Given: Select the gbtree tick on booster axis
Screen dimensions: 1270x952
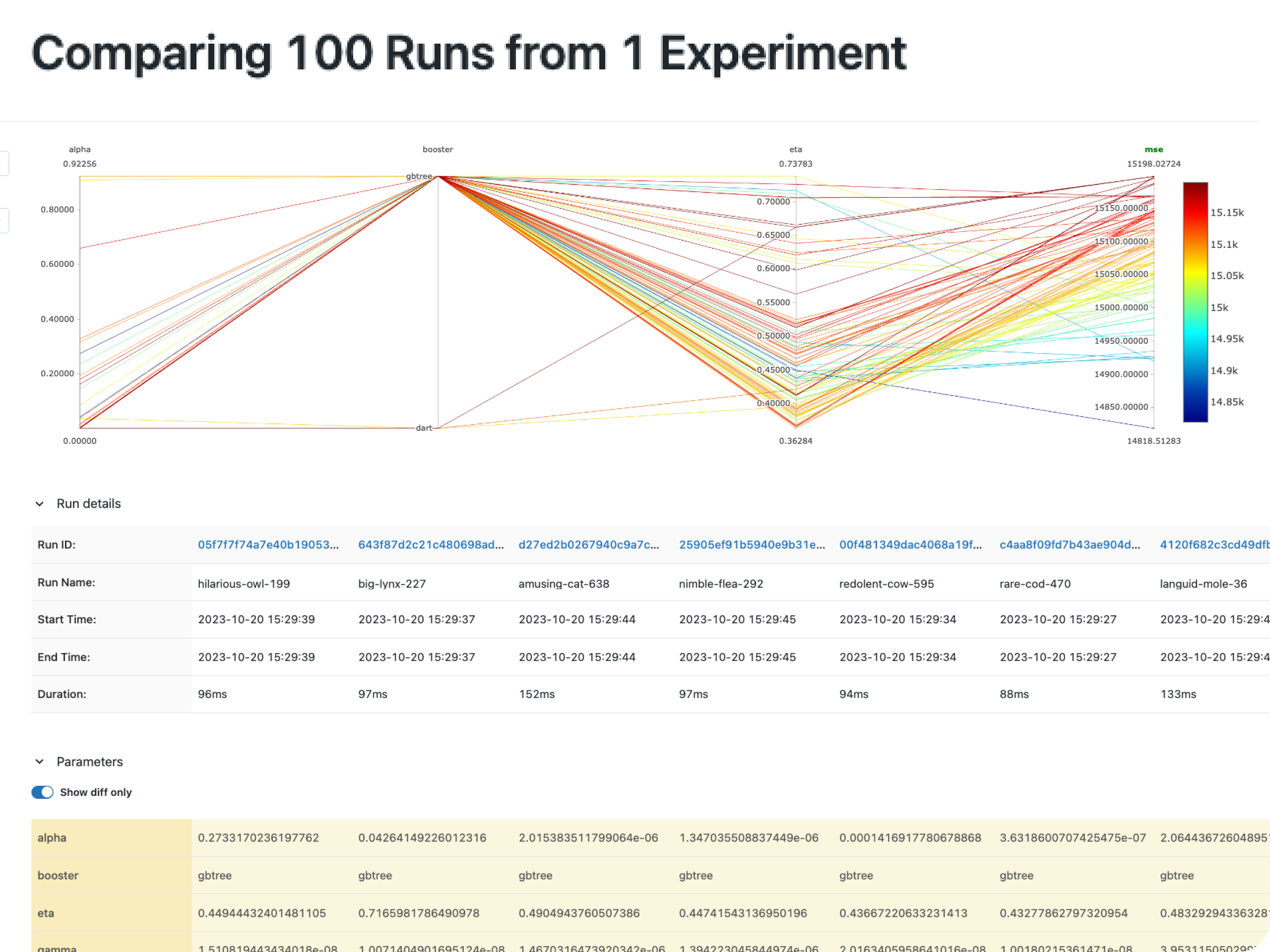Looking at the screenshot, I should tap(419, 176).
